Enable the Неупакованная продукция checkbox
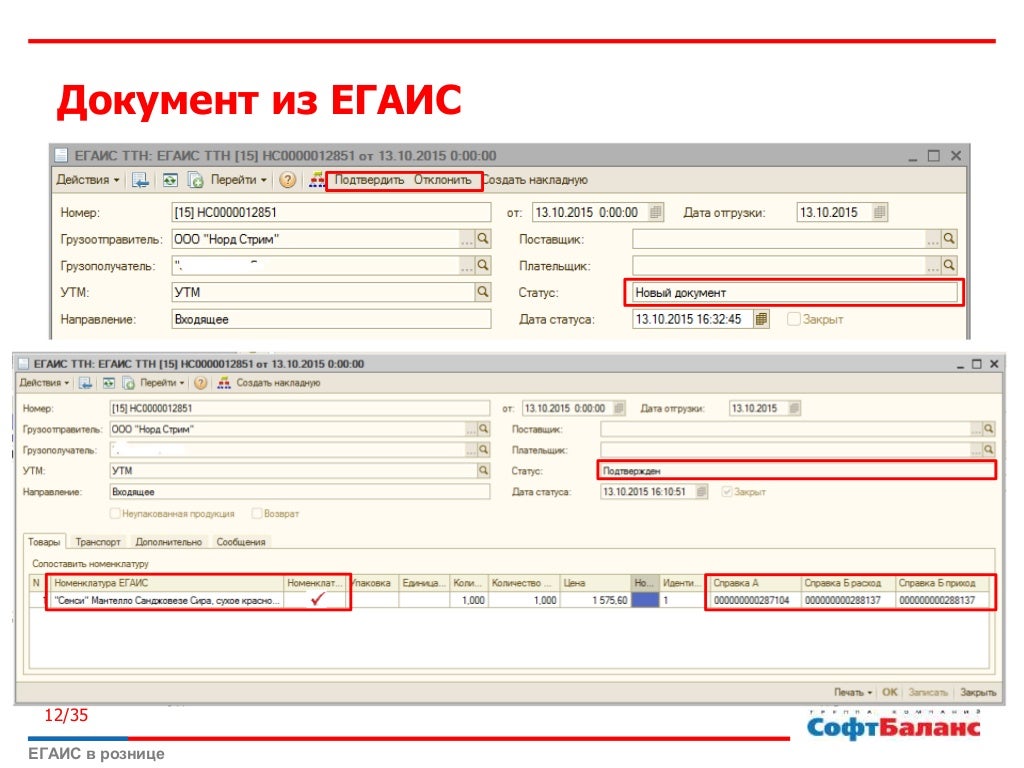This screenshot has width=1024, height=768. [x=116, y=513]
